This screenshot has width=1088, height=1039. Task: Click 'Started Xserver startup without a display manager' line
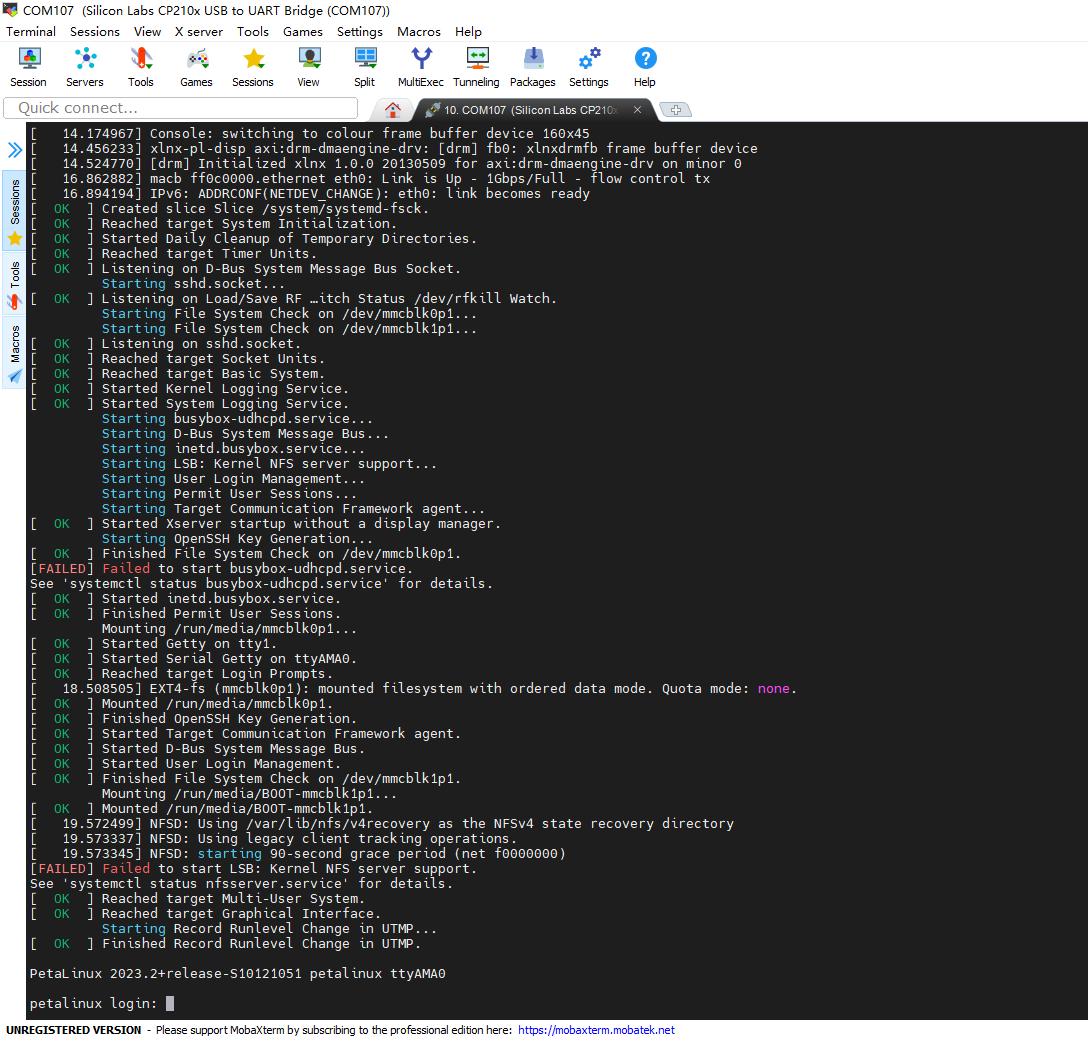coord(301,523)
